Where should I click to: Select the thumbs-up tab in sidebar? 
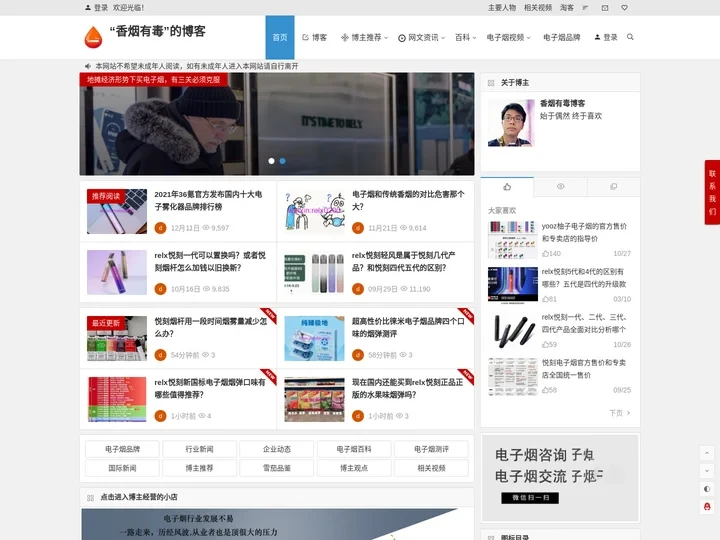point(507,186)
